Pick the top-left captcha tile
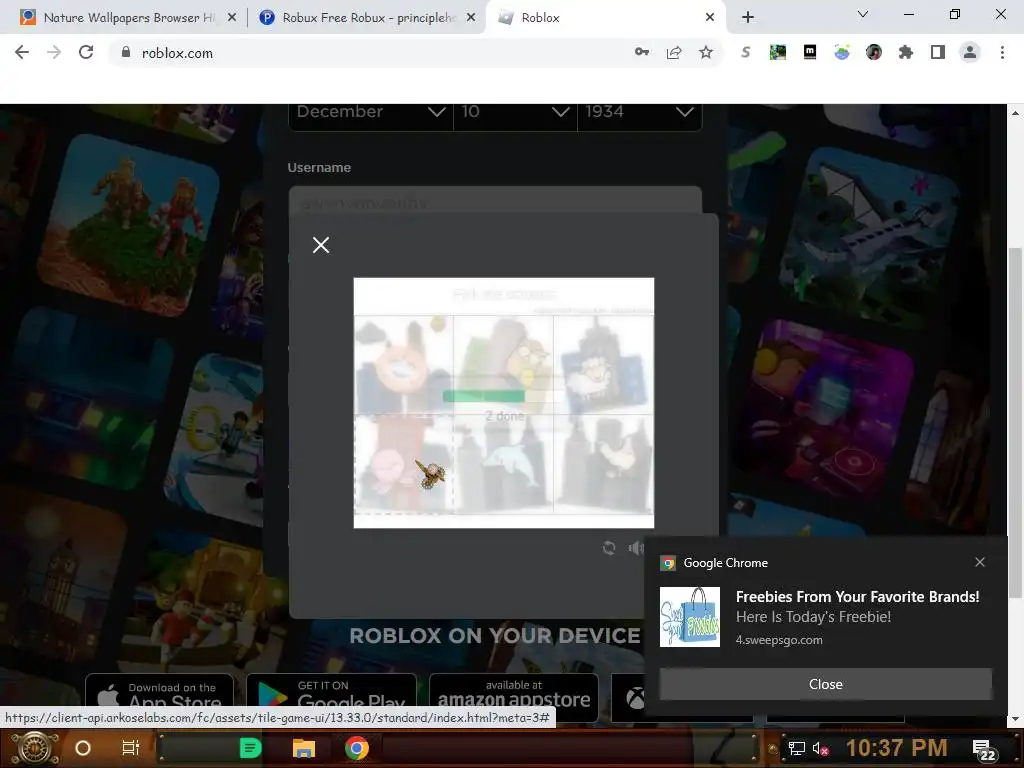Image resolution: width=1024 pixels, height=768 pixels. point(404,364)
